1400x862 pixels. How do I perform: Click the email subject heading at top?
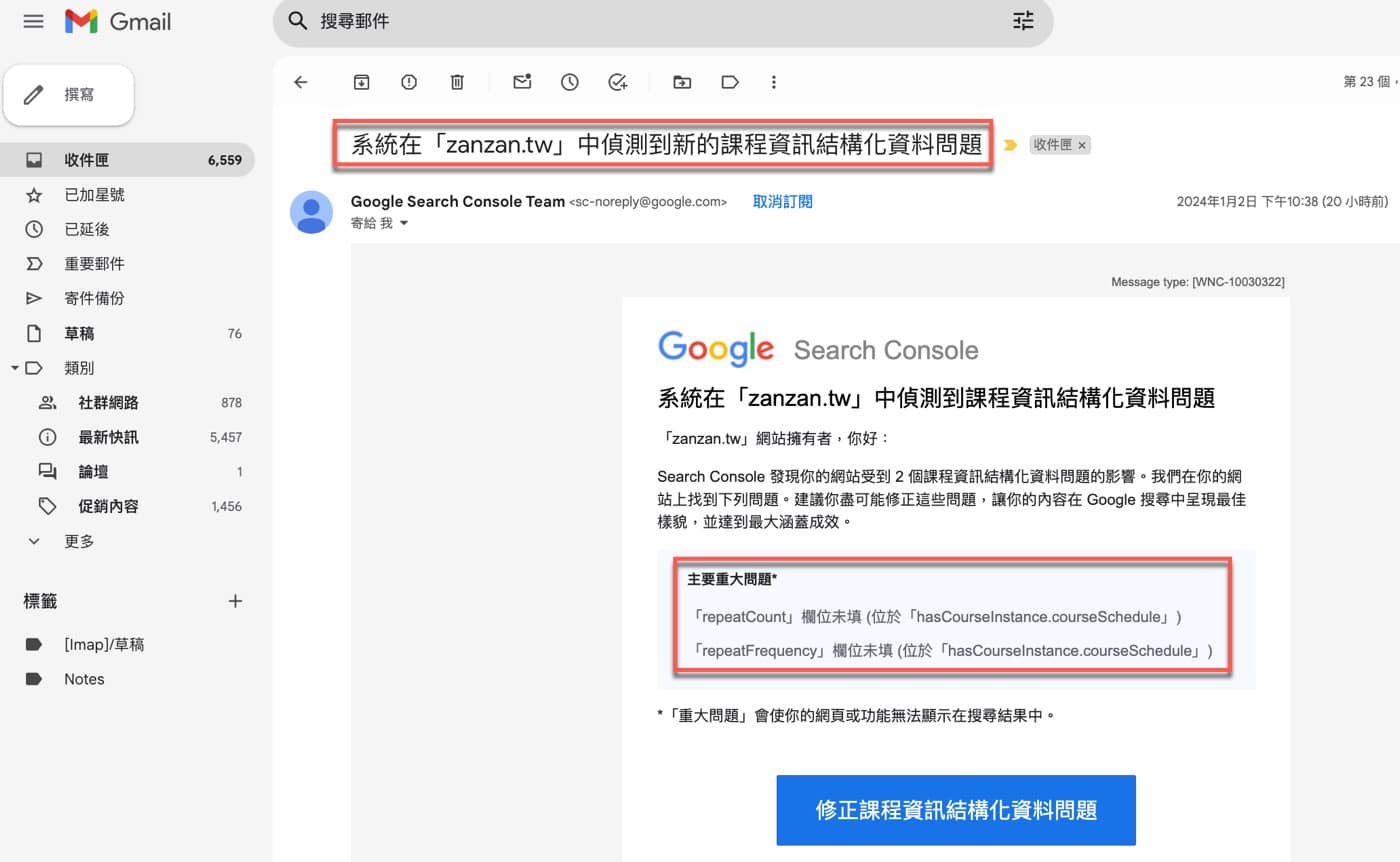666,145
